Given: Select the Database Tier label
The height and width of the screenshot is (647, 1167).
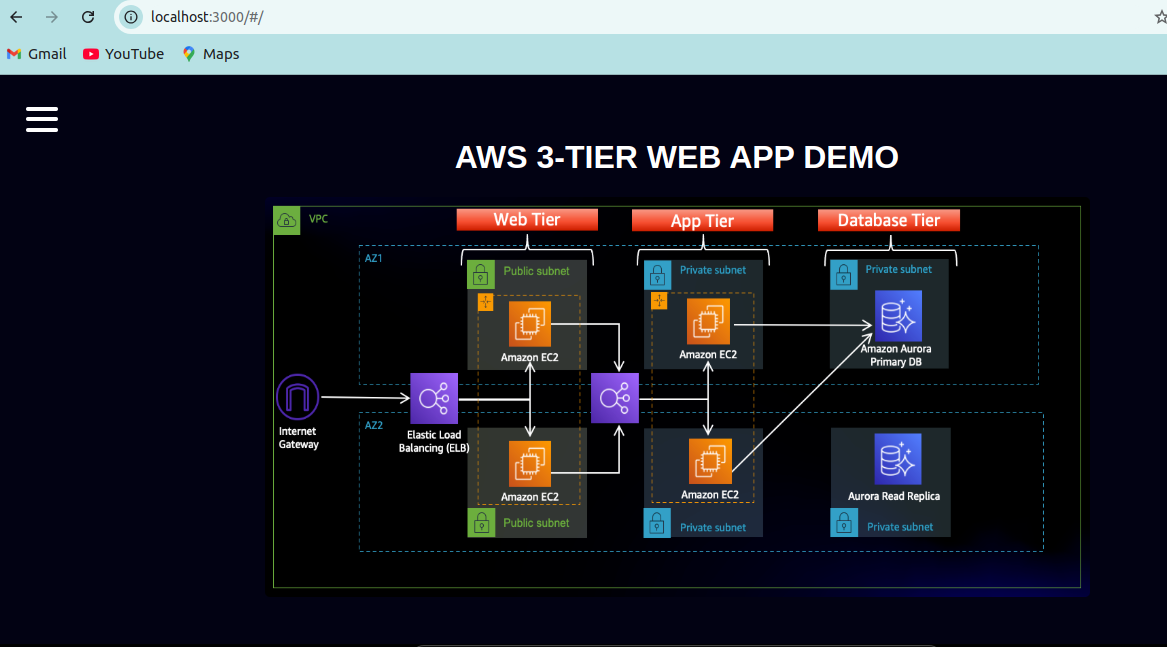Looking at the screenshot, I should (889, 219).
